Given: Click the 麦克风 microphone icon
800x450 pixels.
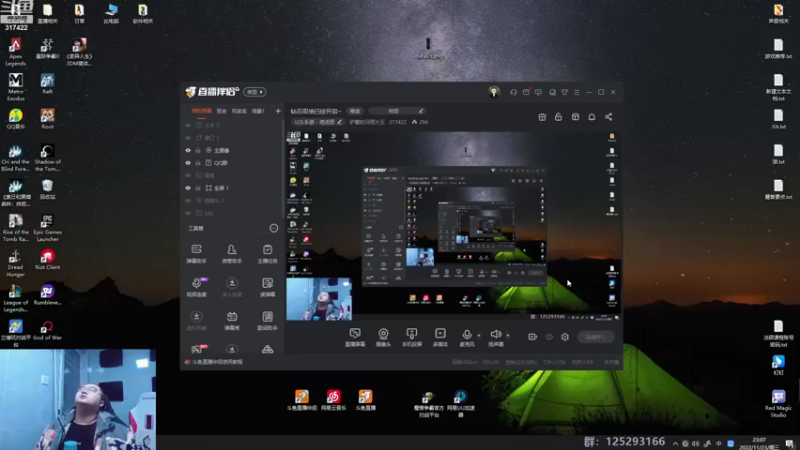Looking at the screenshot, I should [467, 334].
